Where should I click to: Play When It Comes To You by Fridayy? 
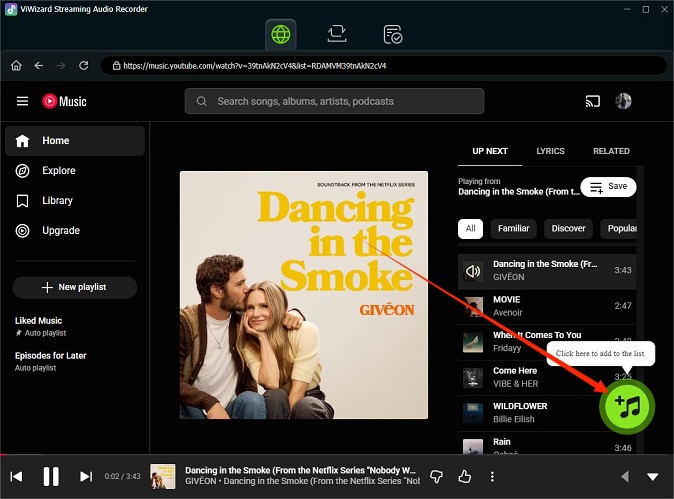[x=547, y=342]
